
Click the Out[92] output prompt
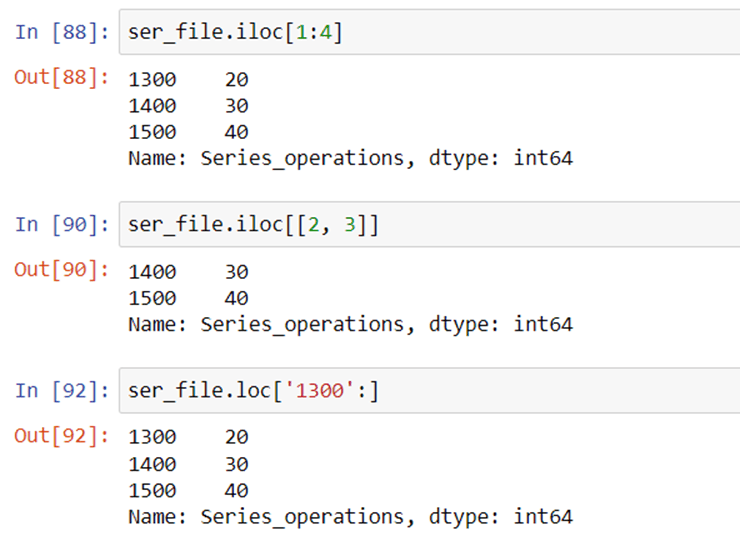click(61, 435)
